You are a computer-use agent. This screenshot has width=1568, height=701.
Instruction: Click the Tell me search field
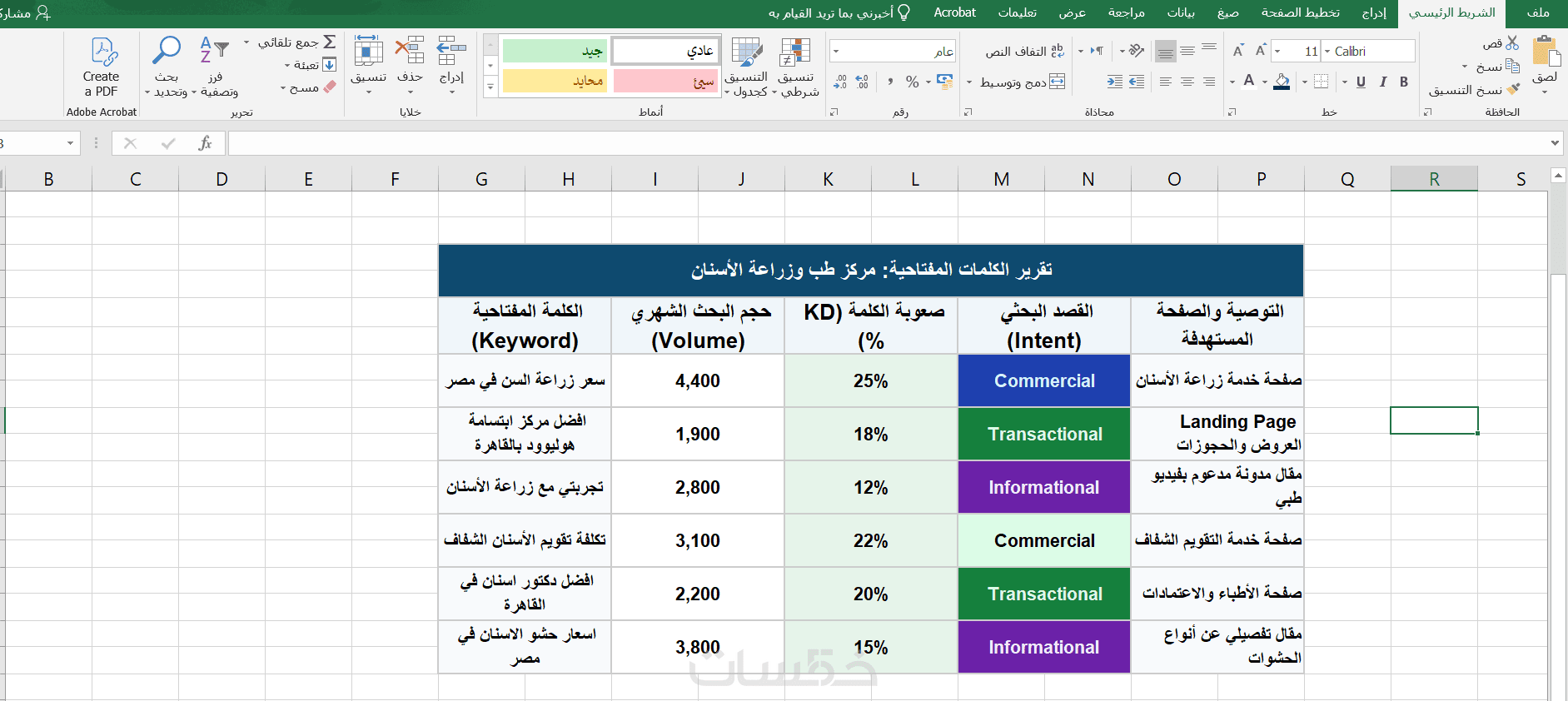click(x=839, y=12)
